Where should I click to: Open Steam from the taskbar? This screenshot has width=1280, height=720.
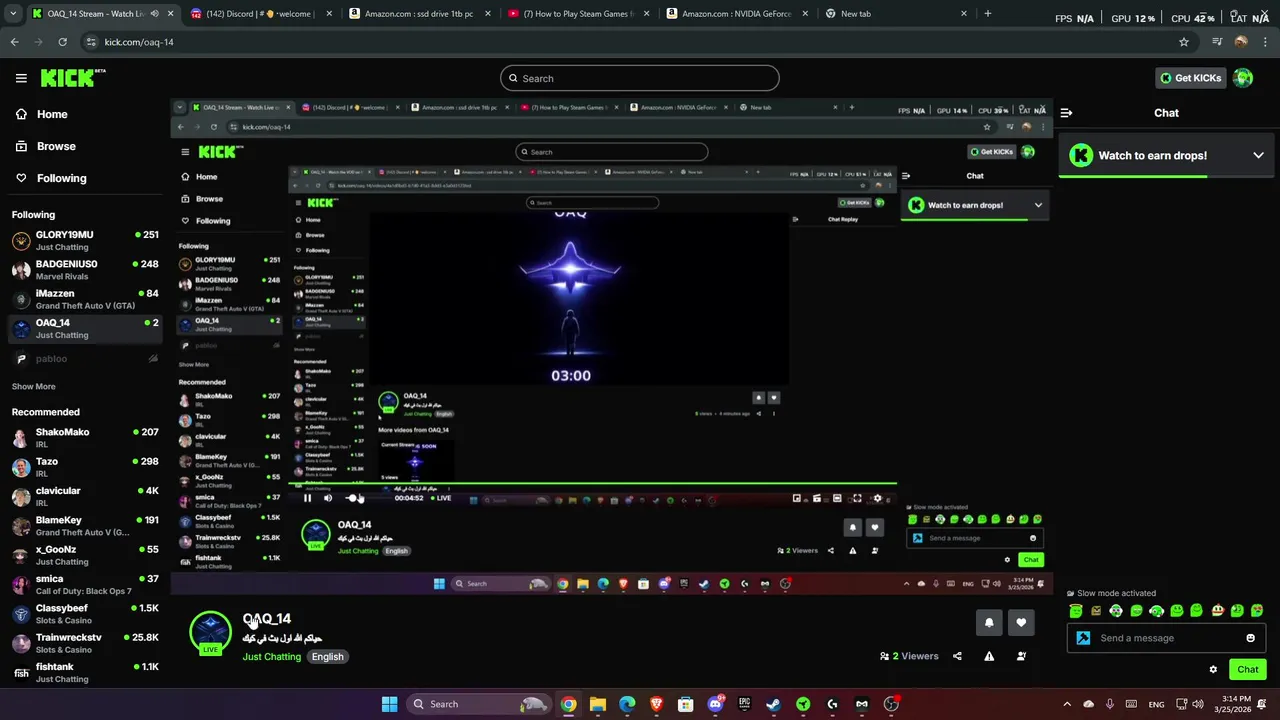(774, 704)
